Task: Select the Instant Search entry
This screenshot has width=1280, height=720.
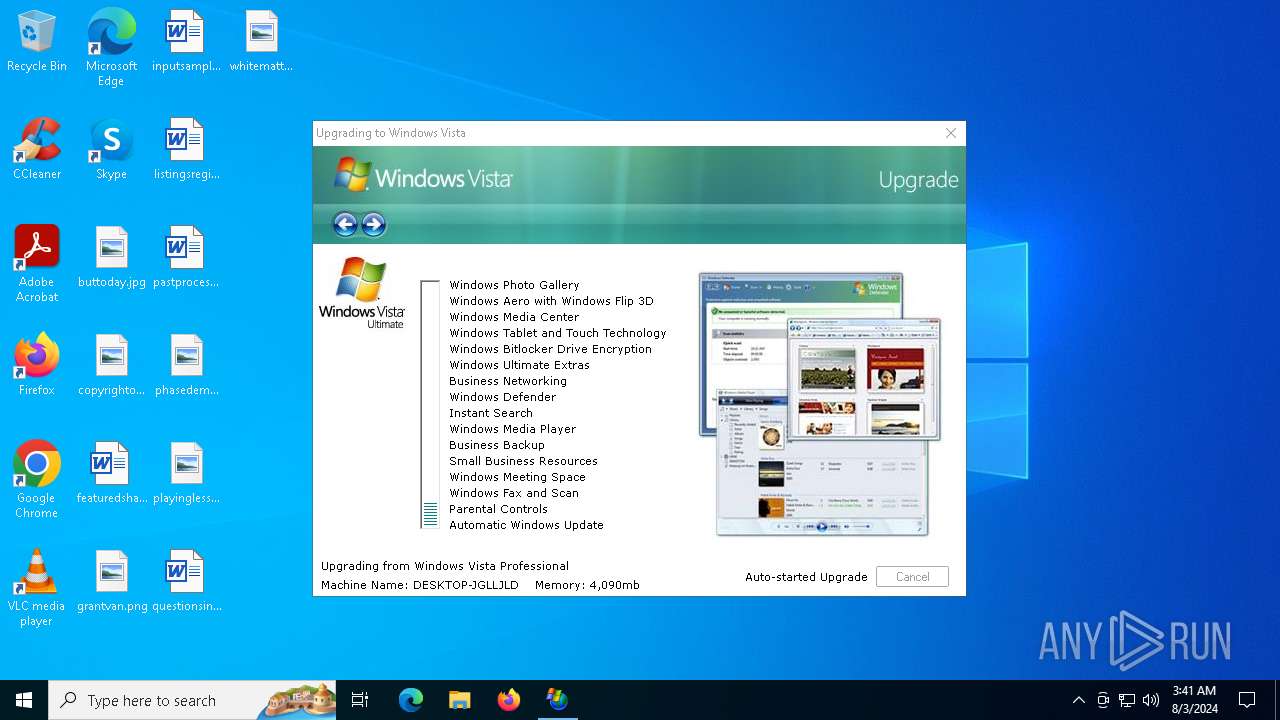Action: coord(491,413)
